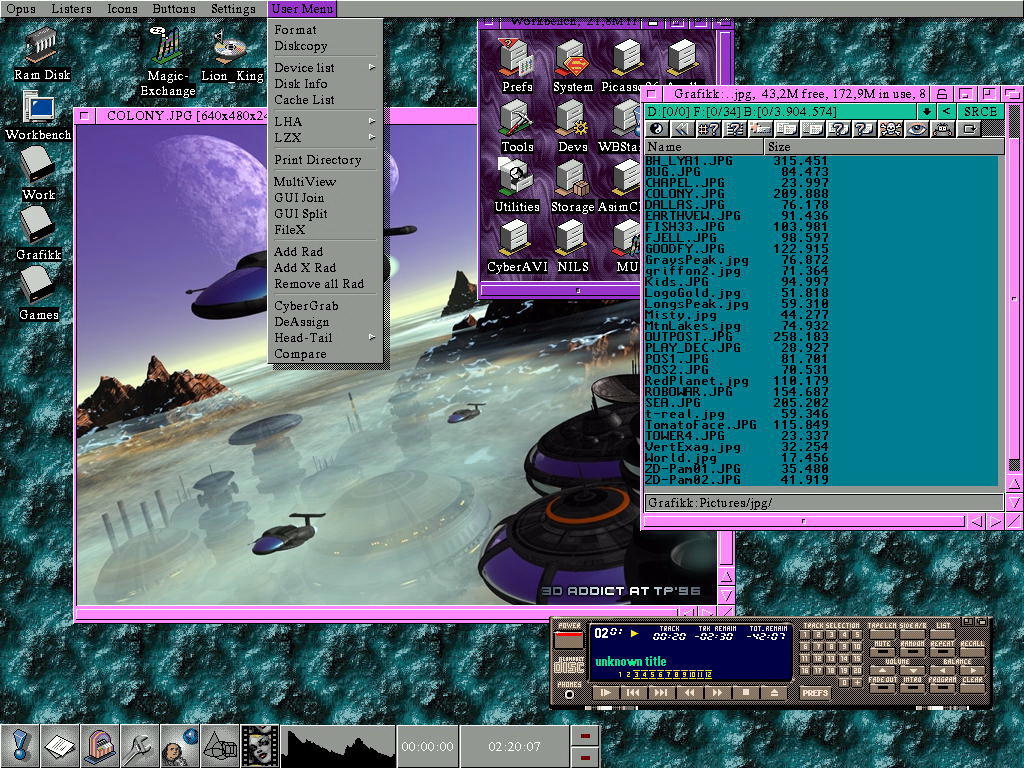This screenshot has width=1024, height=768.
Task: Click the skull and crossbones delete icon
Action: point(890,129)
